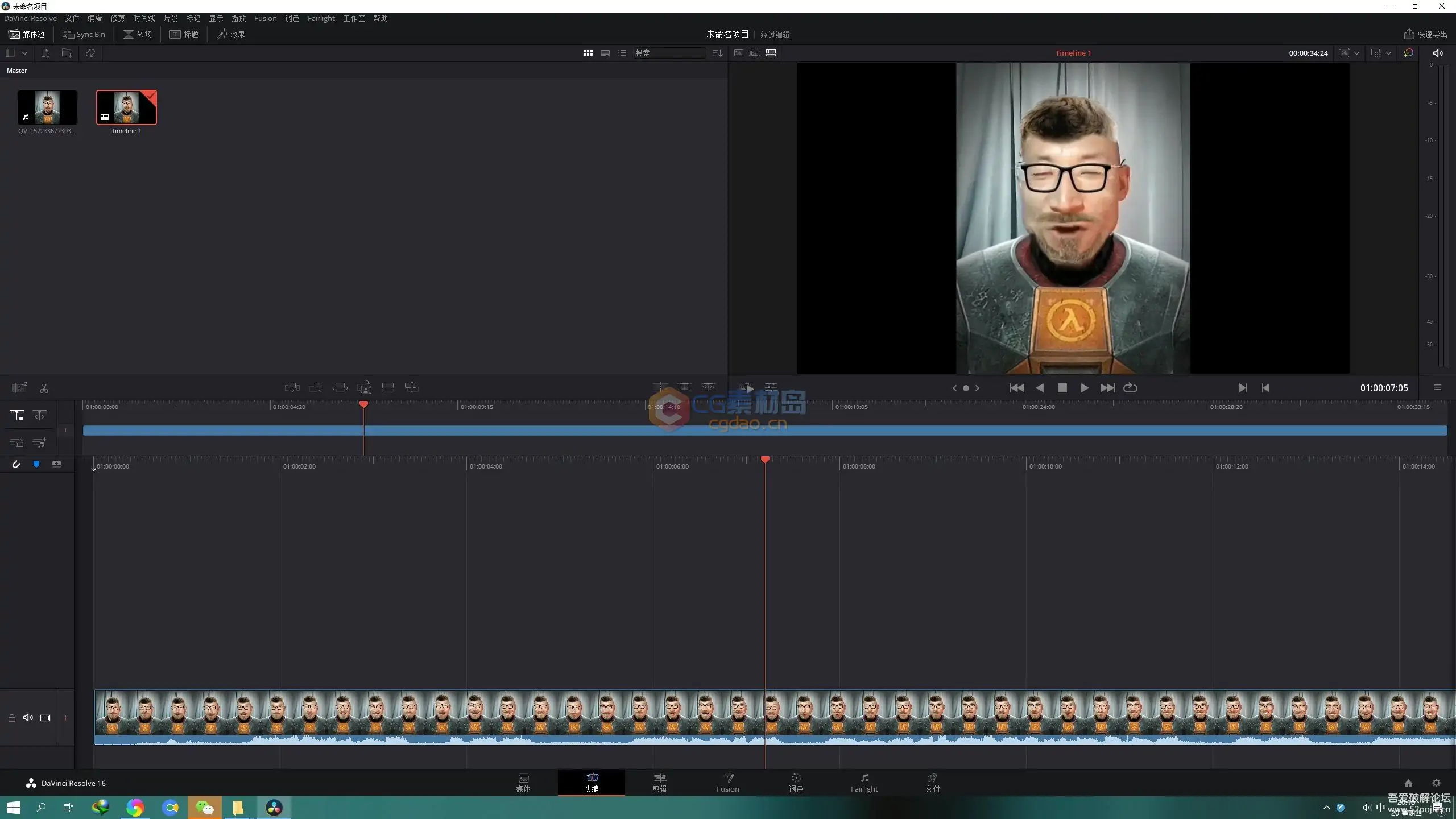Screen dimensions: 1456x819
Task: Switch to the Fairlight page tab
Action: pos(864,783)
